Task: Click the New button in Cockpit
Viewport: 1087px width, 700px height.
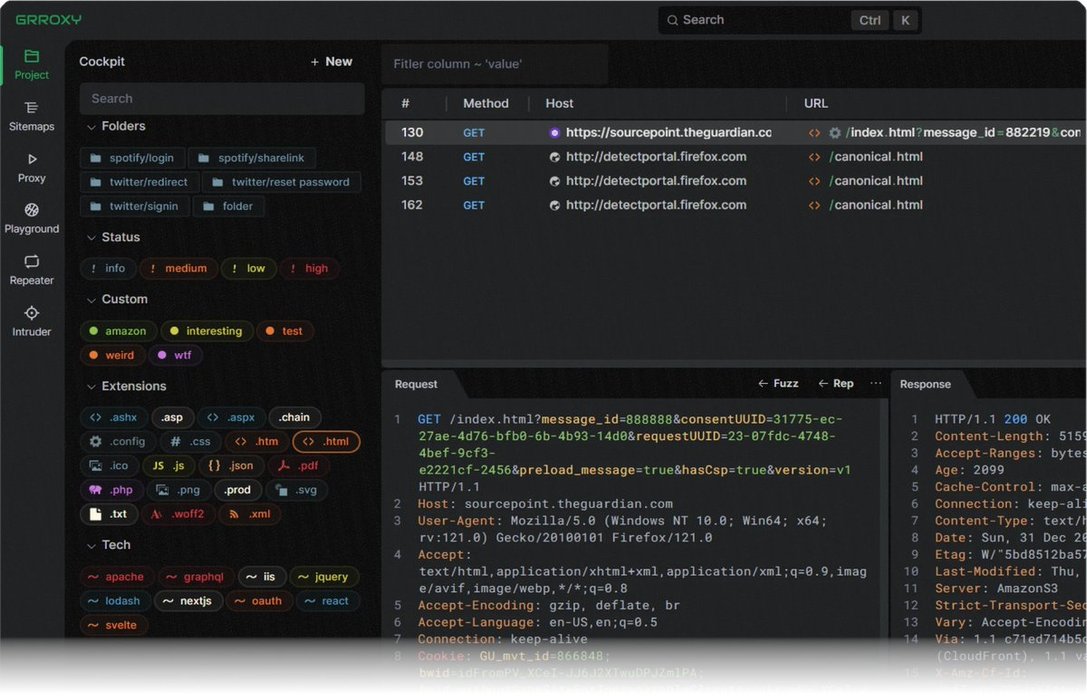Action: [x=331, y=62]
